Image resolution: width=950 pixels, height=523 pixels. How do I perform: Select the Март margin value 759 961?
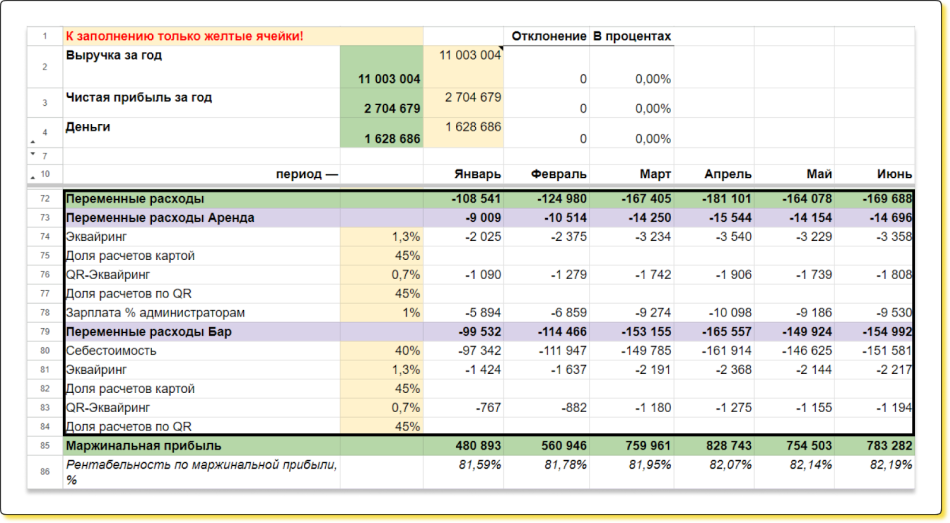(631, 445)
